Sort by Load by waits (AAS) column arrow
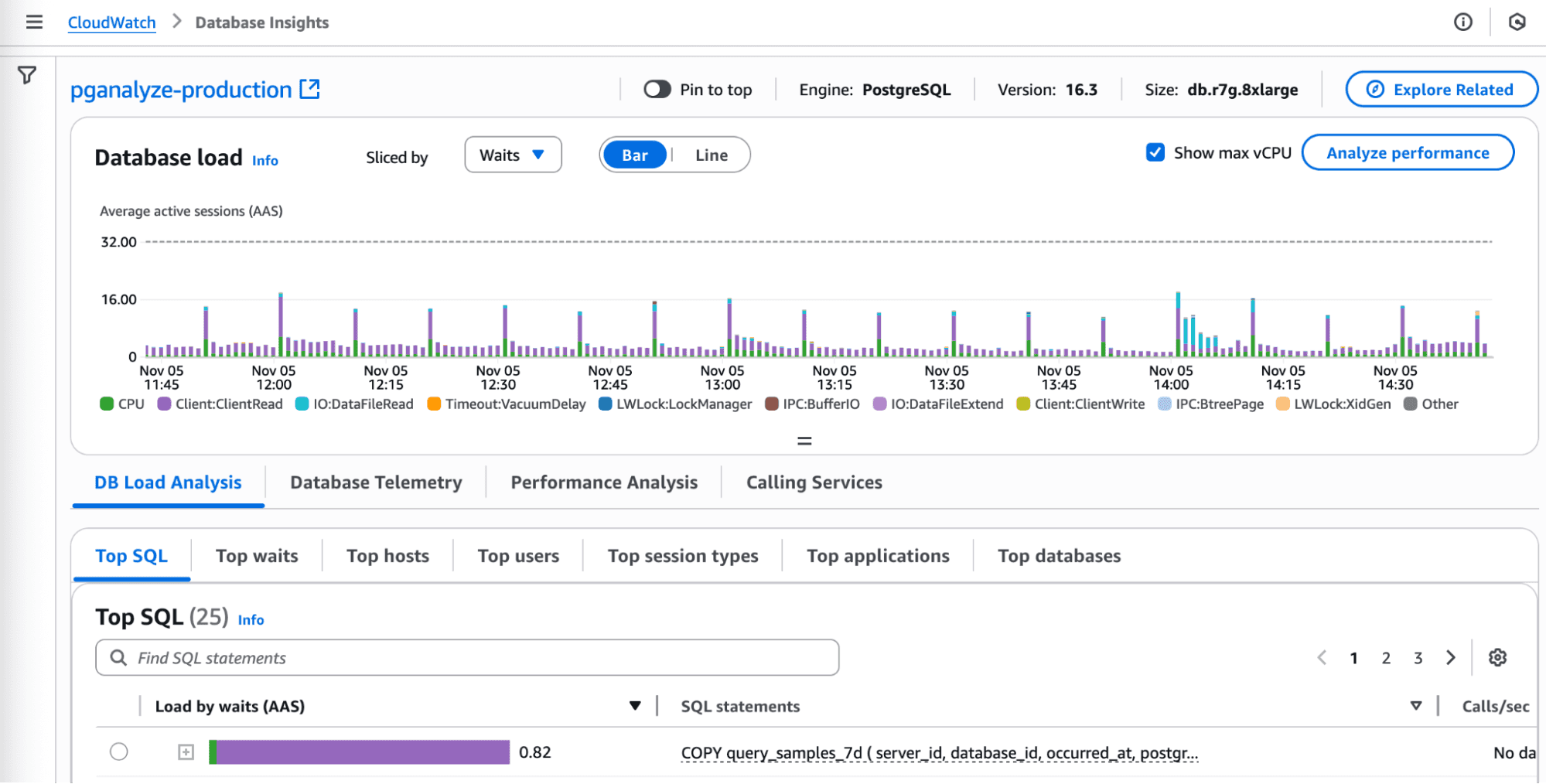The height and width of the screenshot is (784, 1546). (634, 706)
